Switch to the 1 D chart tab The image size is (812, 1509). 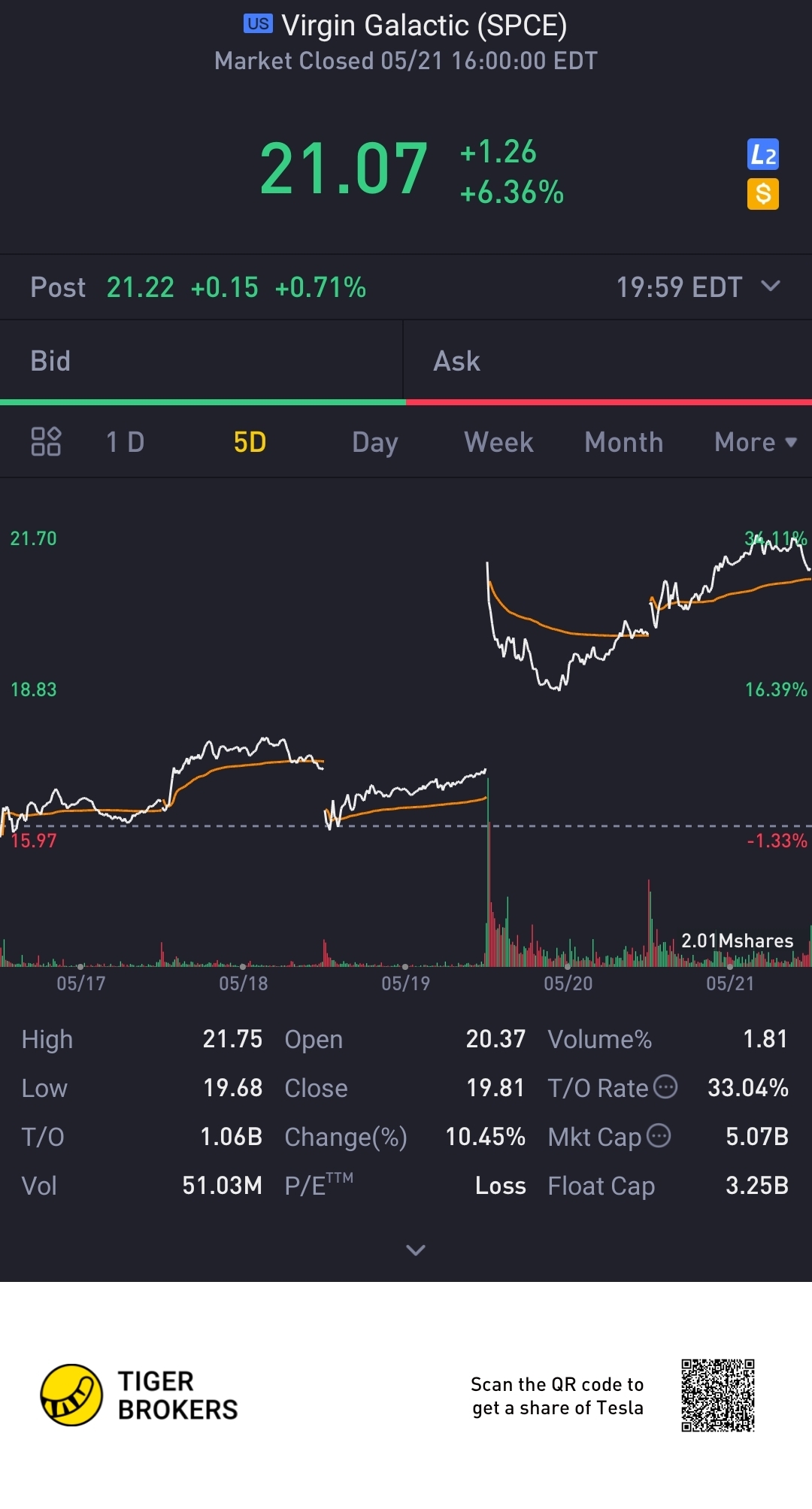tap(125, 442)
